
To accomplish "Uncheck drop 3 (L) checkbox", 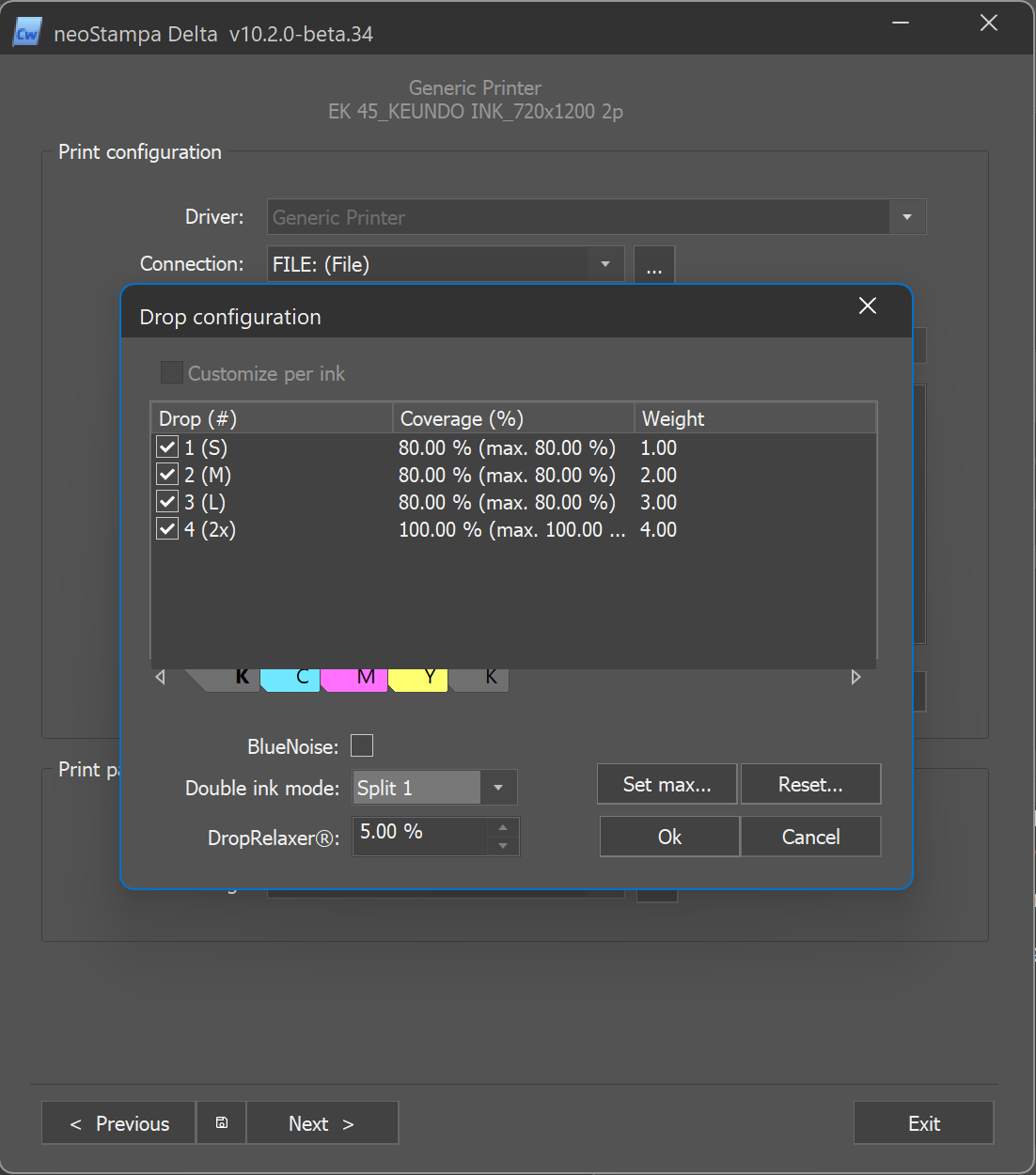I will [167, 501].
